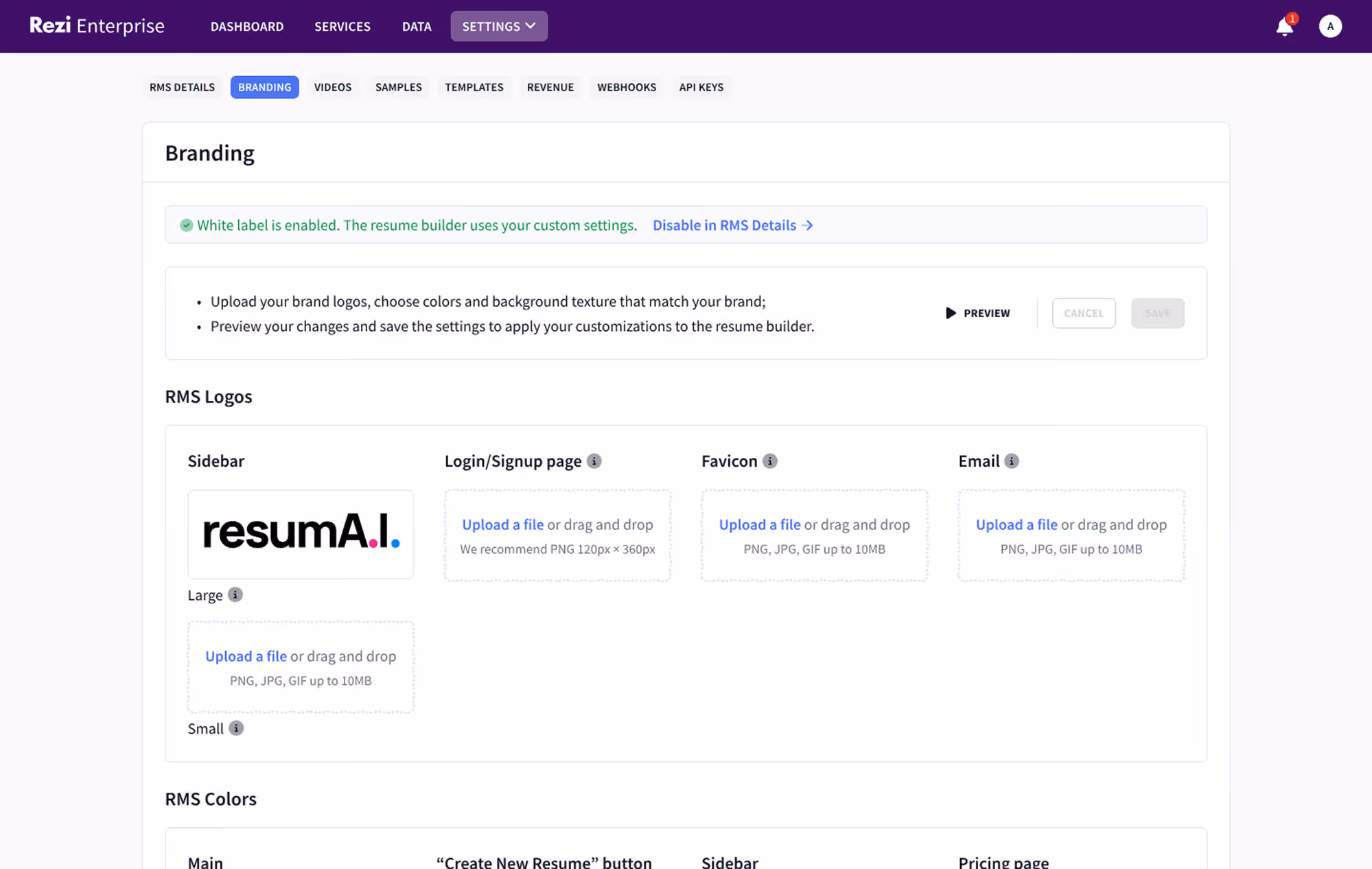Open the Data menu
The image size is (1372, 869).
point(417,26)
